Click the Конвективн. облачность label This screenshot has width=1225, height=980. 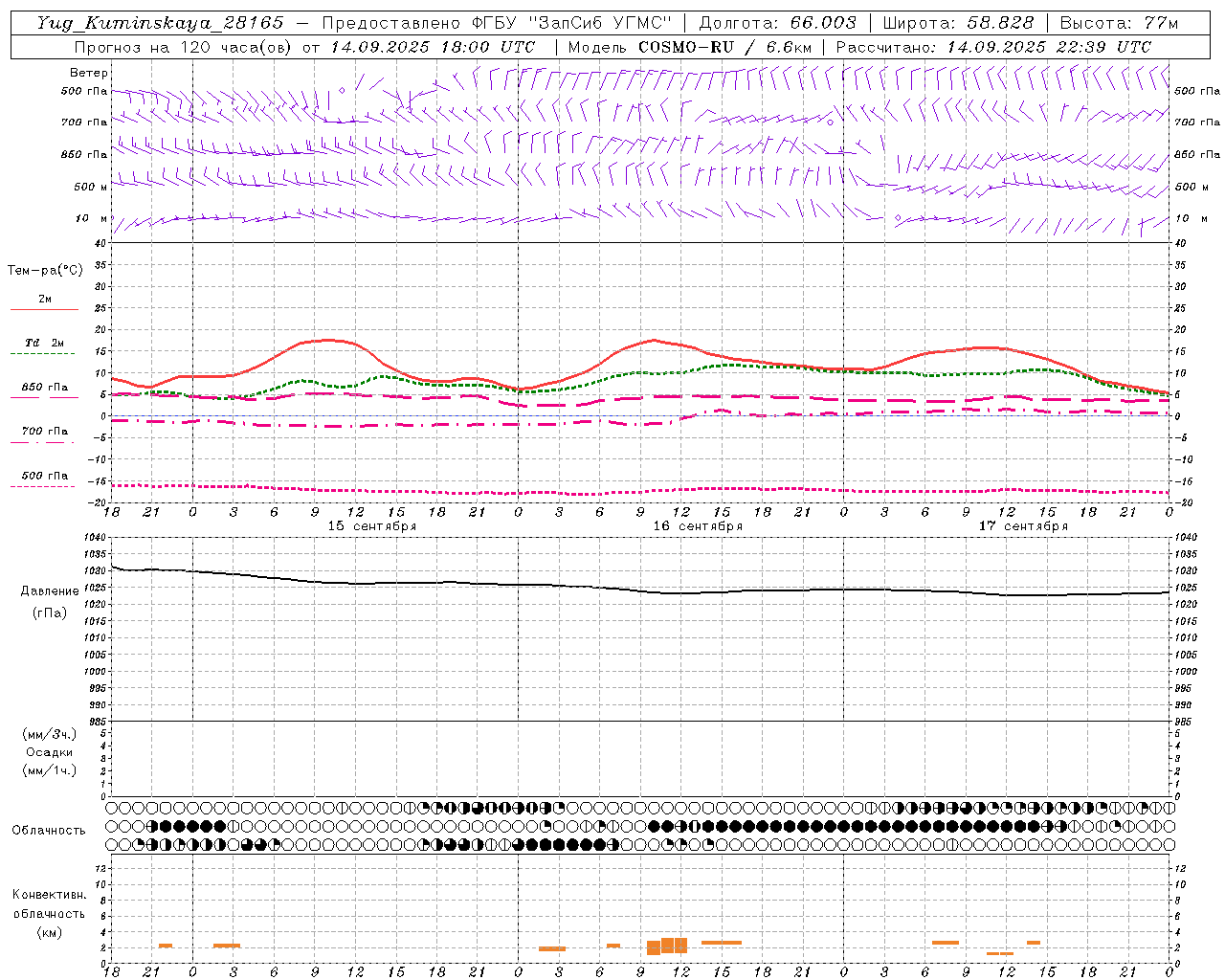coord(49,904)
